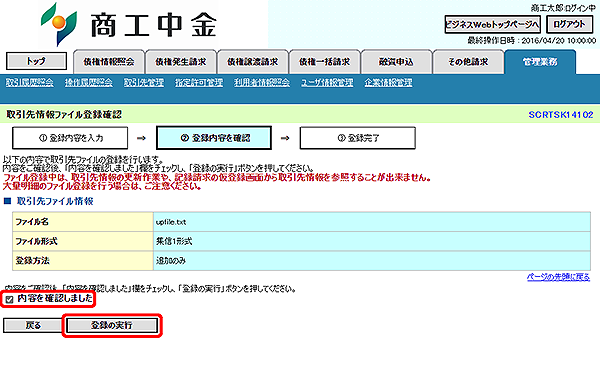Click the 利用者情報照会 link
The height and width of the screenshot is (372, 600).
point(262,83)
